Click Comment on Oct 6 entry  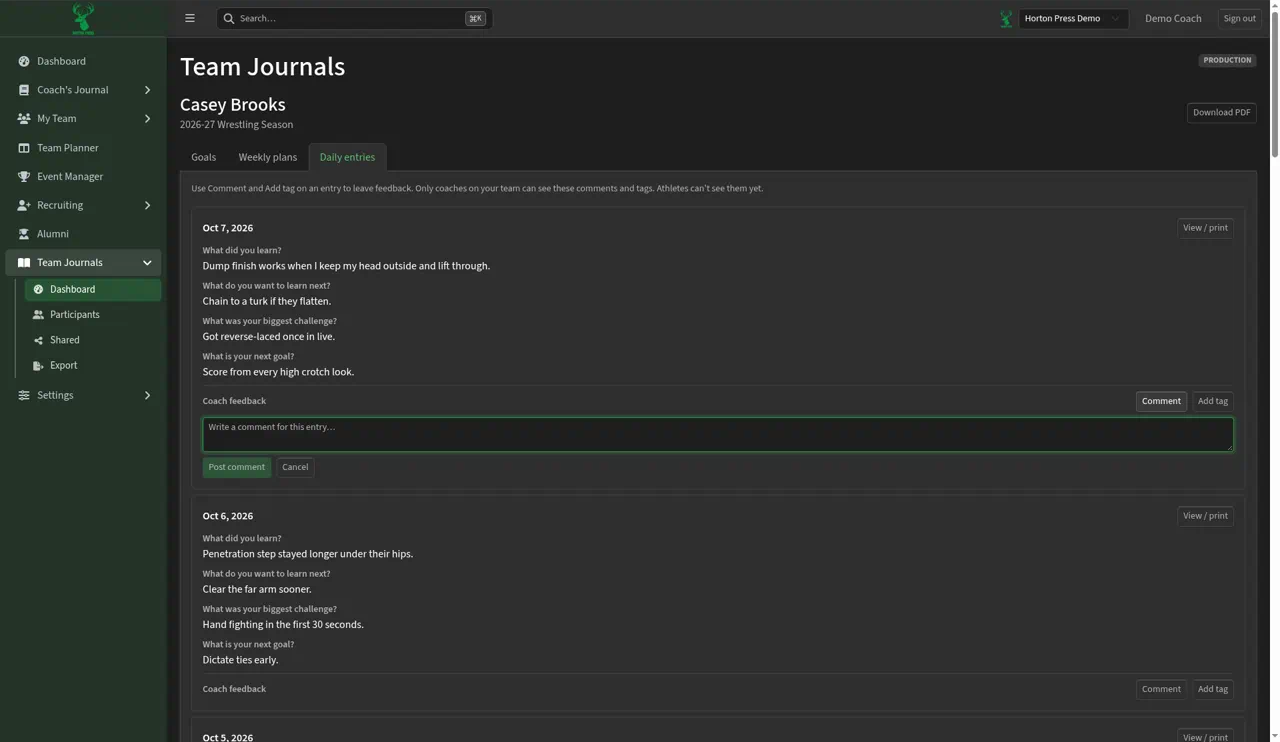1161,689
